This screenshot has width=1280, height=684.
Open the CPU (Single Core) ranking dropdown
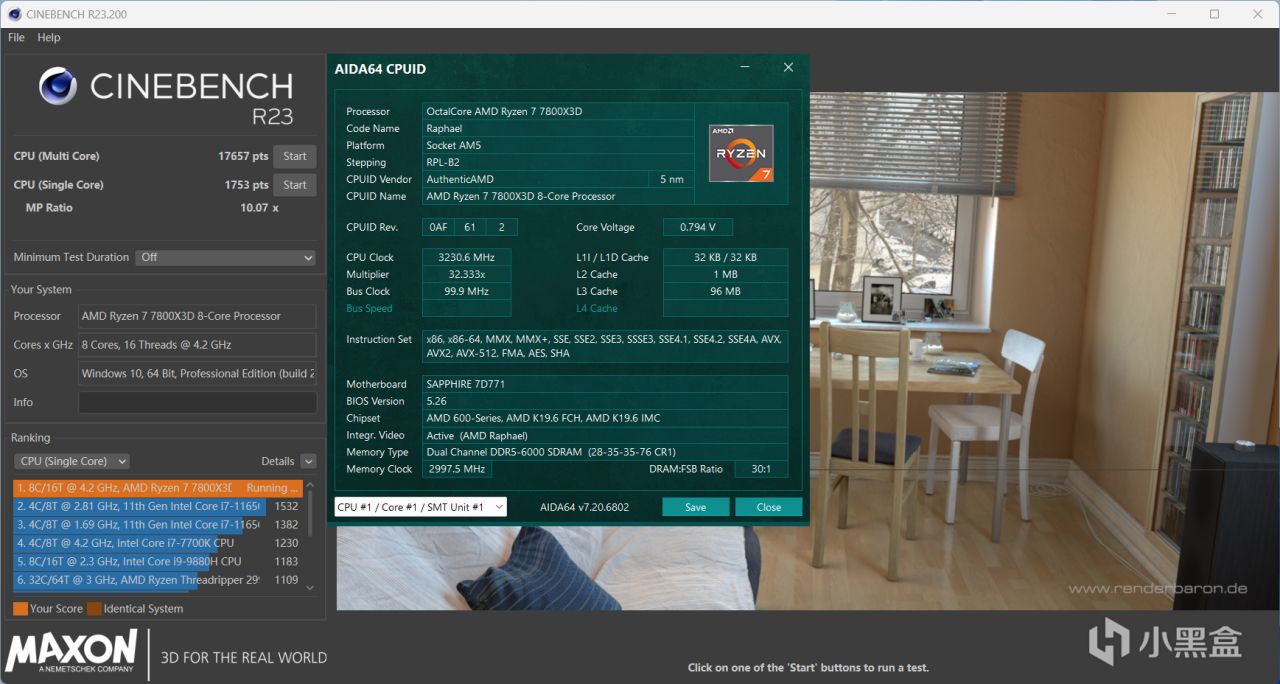(72, 461)
